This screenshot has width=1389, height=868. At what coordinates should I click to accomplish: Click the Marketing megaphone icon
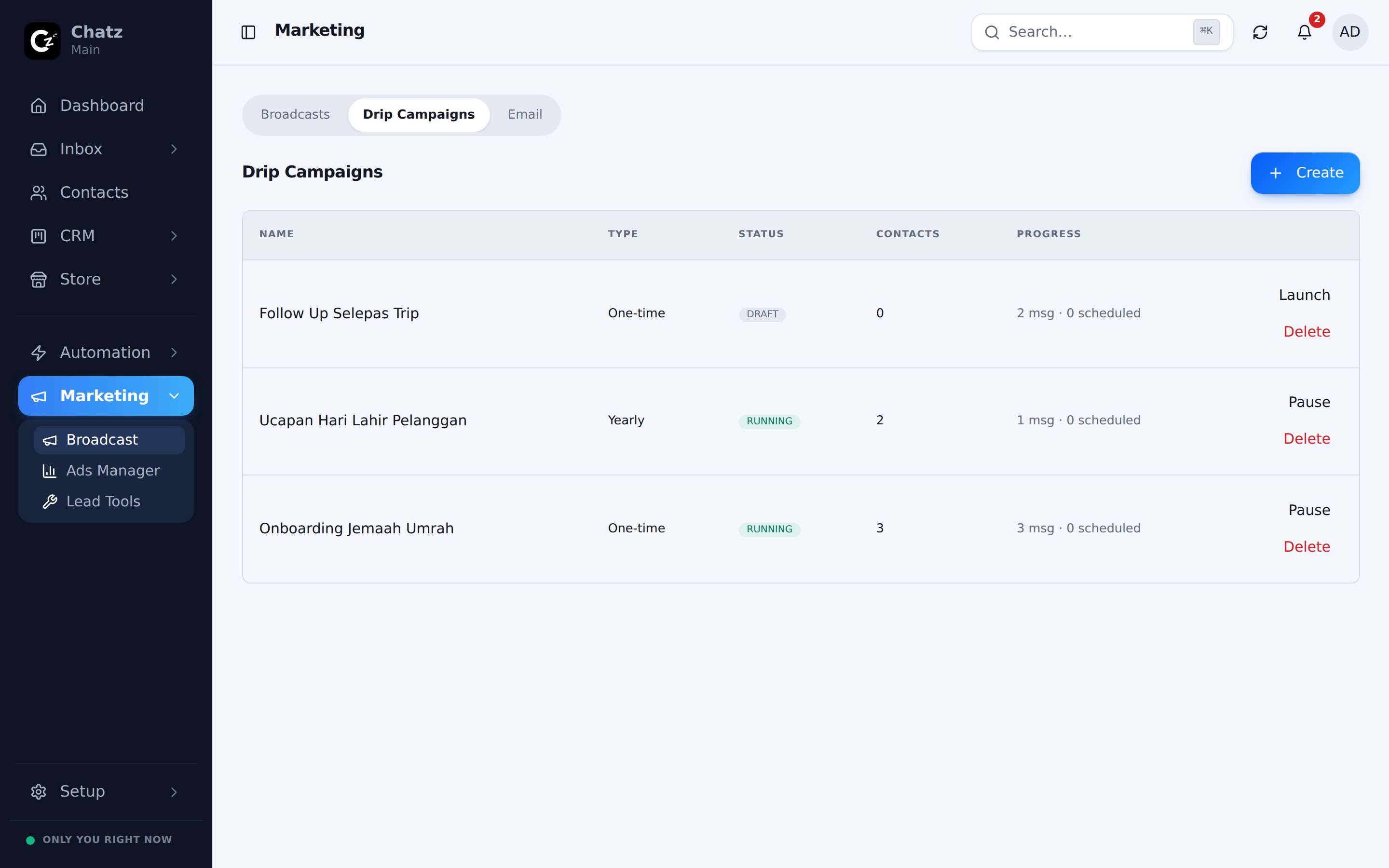[39, 396]
